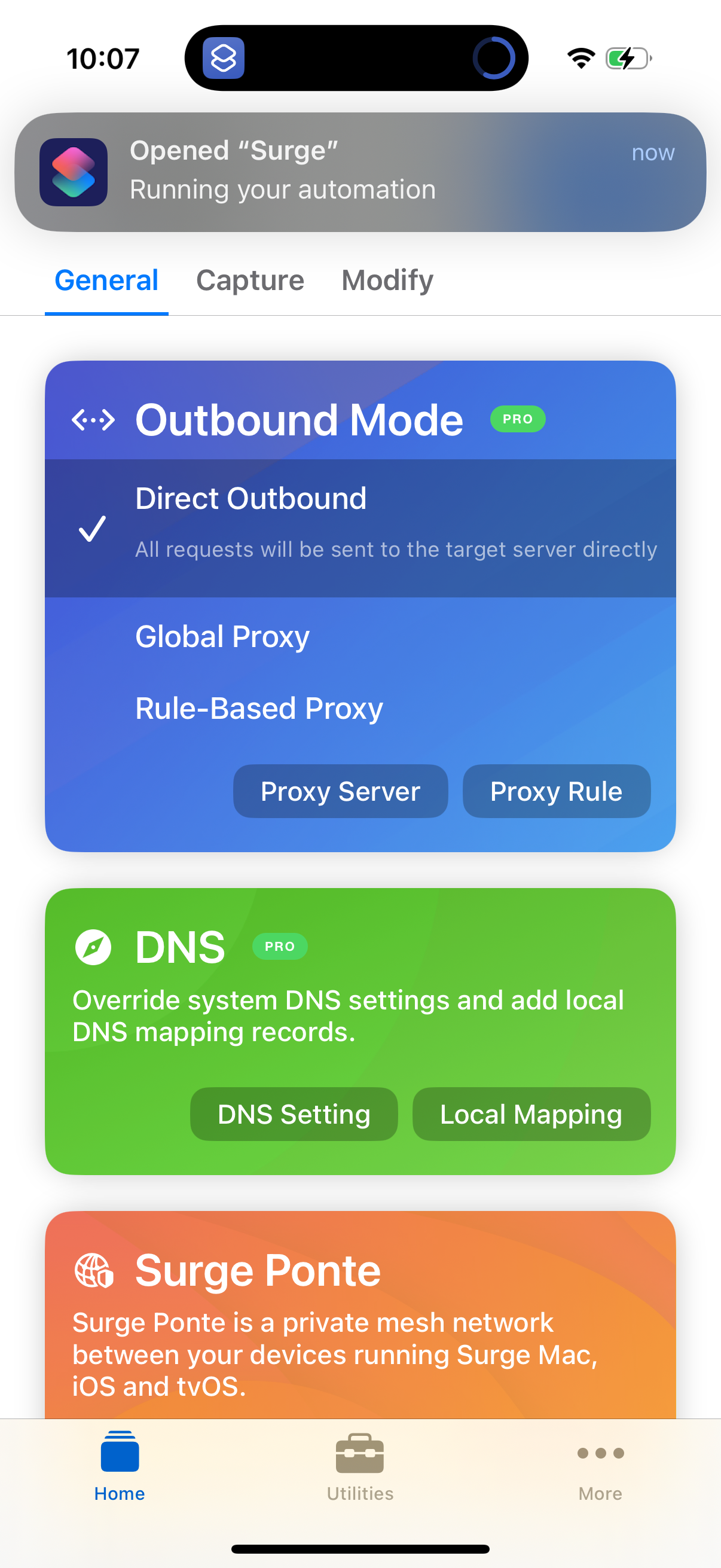Tap the "Override system DNS settings" description

click(348, 1016)
